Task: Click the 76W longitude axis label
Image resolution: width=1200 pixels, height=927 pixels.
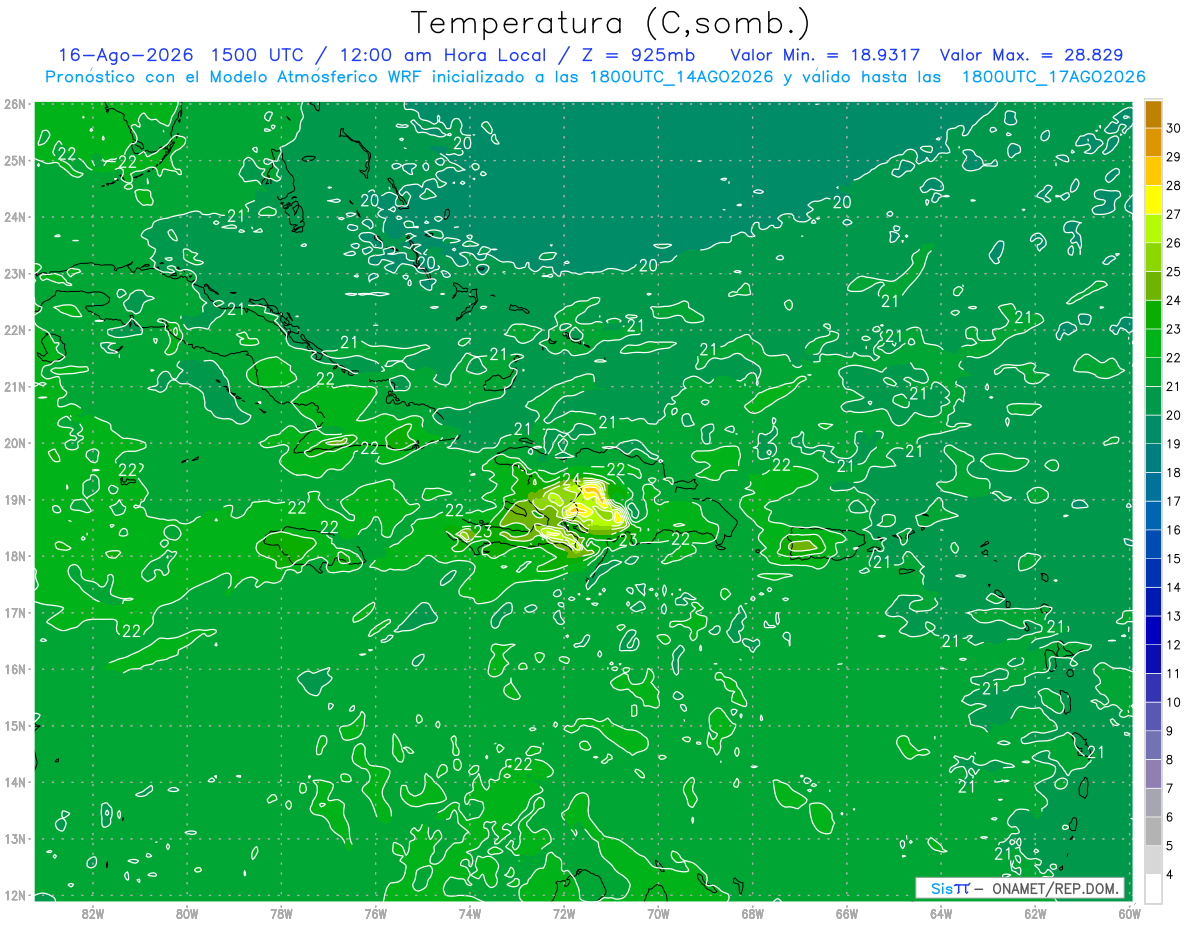Action: tap(376, 912)
